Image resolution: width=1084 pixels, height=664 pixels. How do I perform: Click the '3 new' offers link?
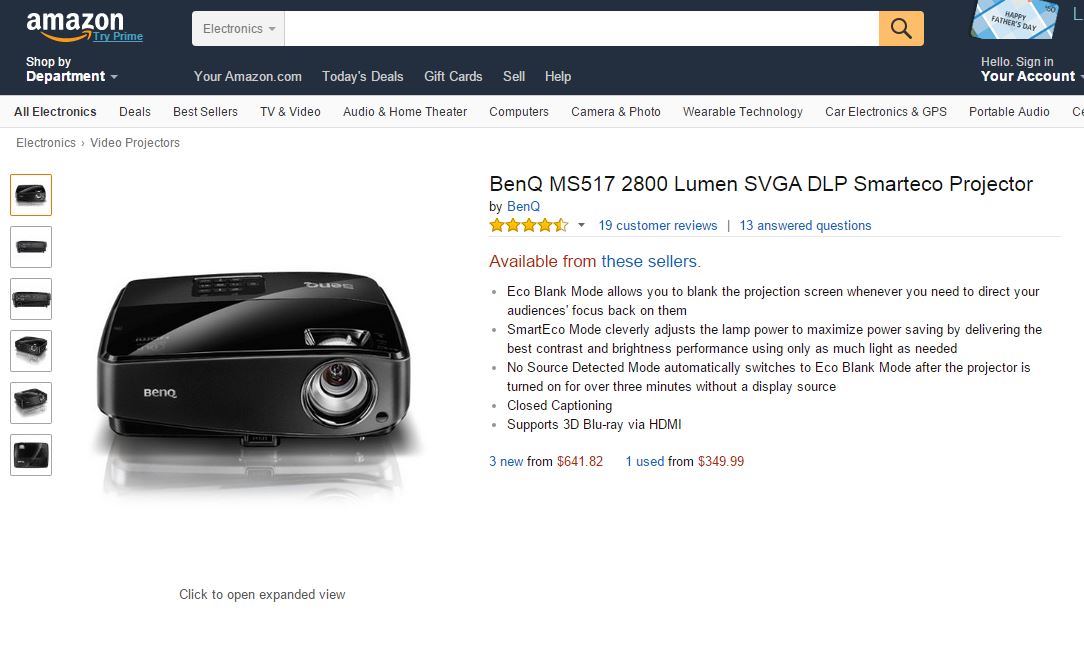pyautogui.click(x=506, y=461)
